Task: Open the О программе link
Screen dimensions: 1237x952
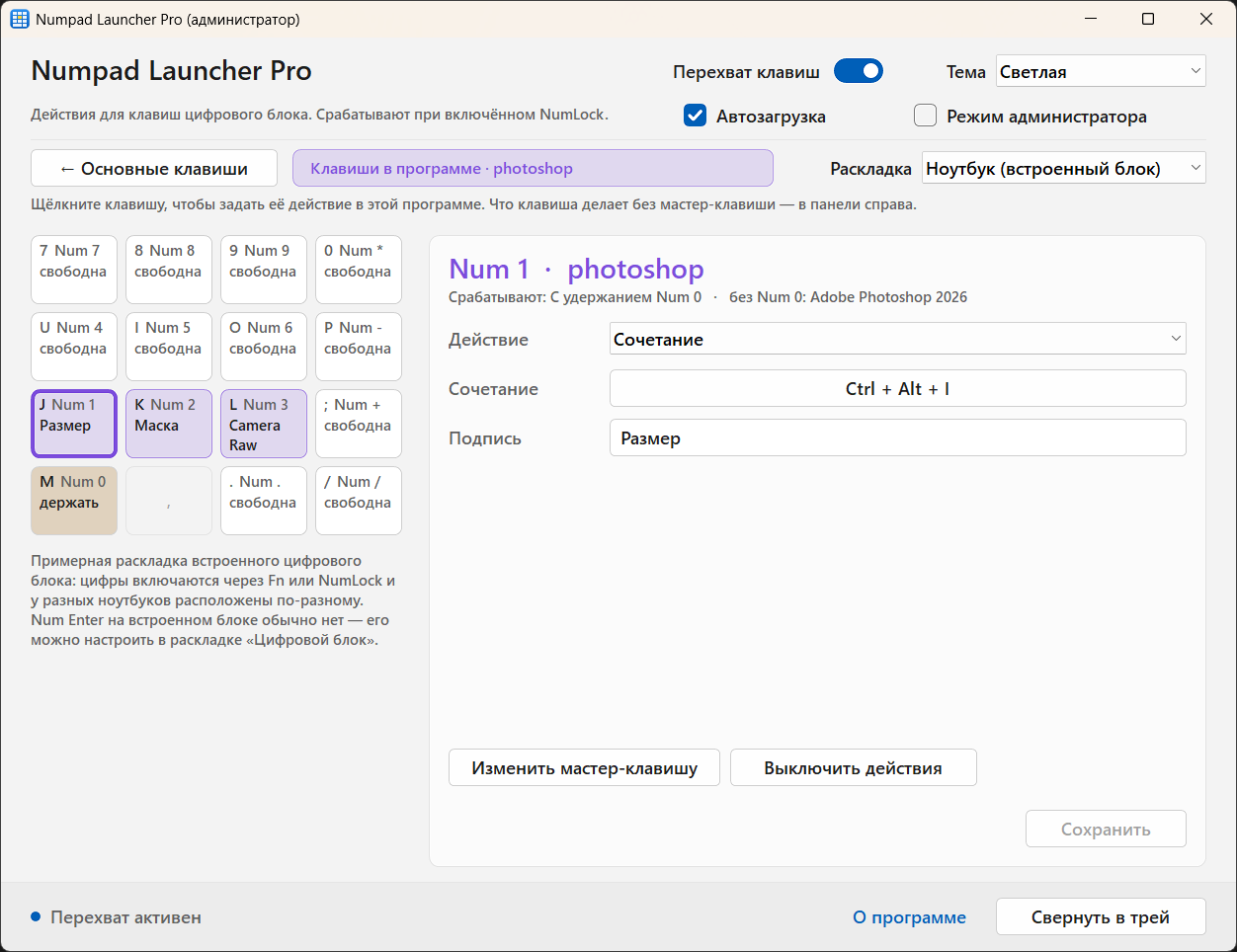Action: point(909,917)
